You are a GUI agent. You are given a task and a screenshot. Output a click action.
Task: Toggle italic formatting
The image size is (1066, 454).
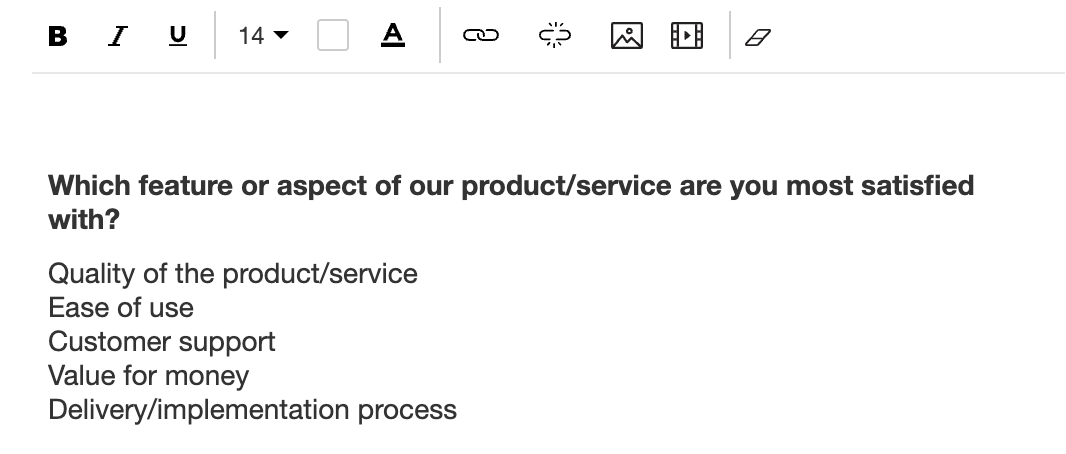point(119,37)
